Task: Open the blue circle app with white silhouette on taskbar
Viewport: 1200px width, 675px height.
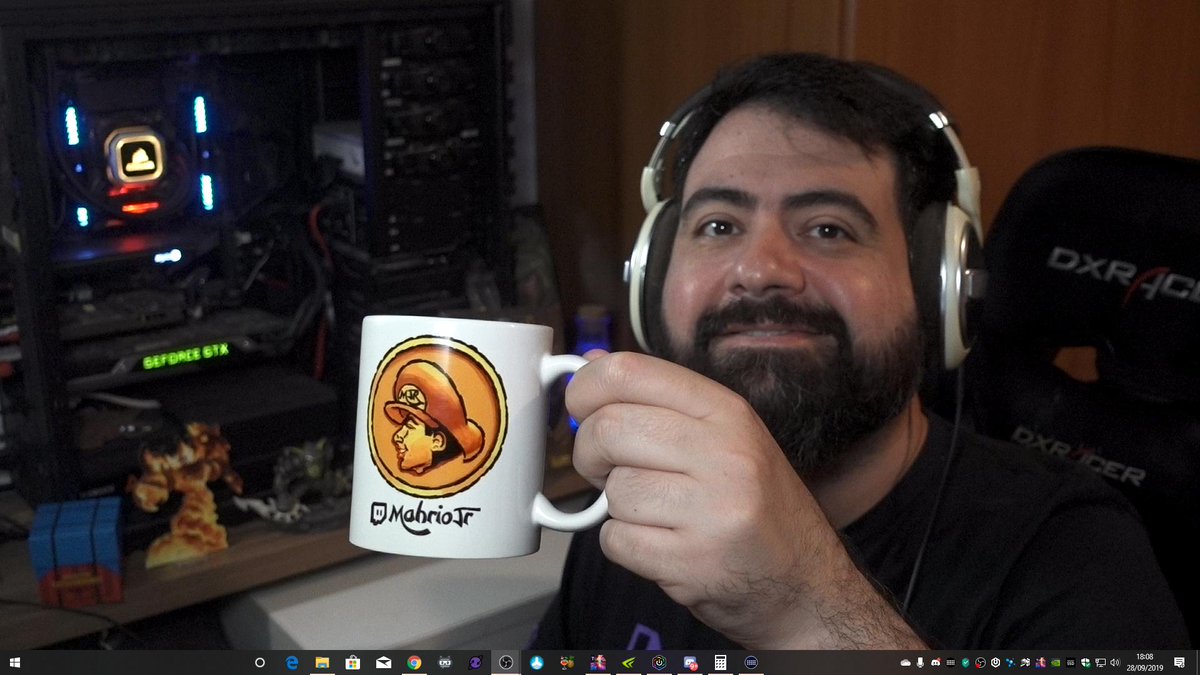Action: click(536, 662)
